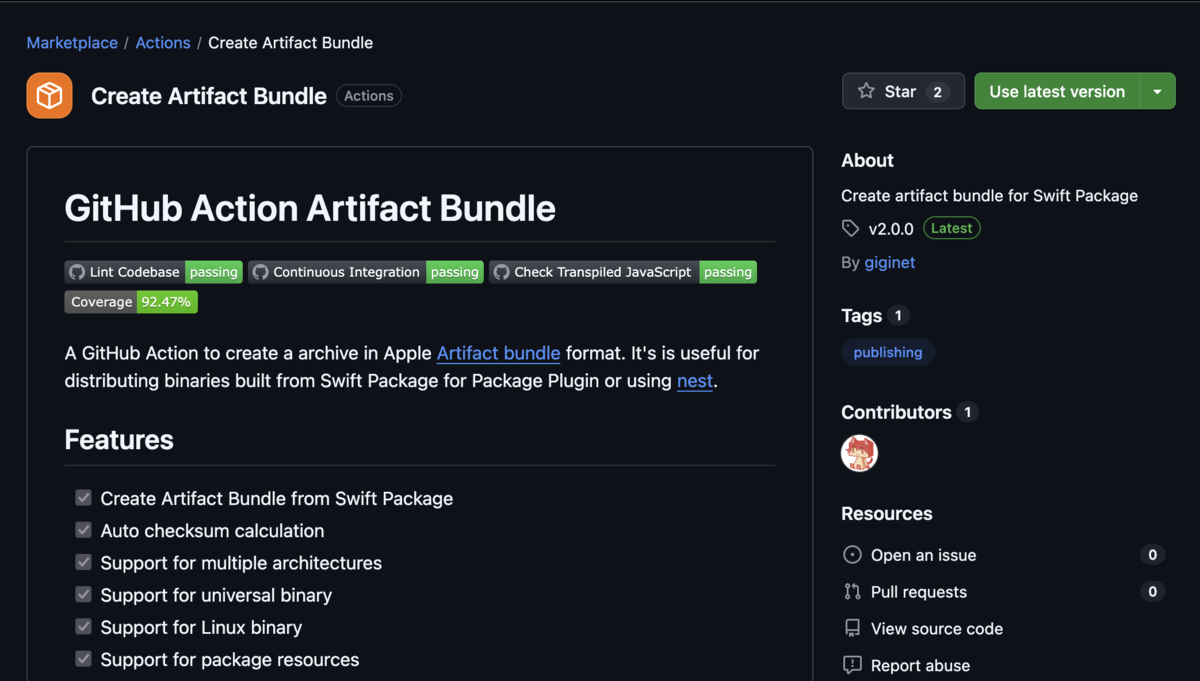Click GitHub logo on Continuous Integration badge
This screenshot has width=1200, height=681.
pyautogui.click(x=260, y=272)
